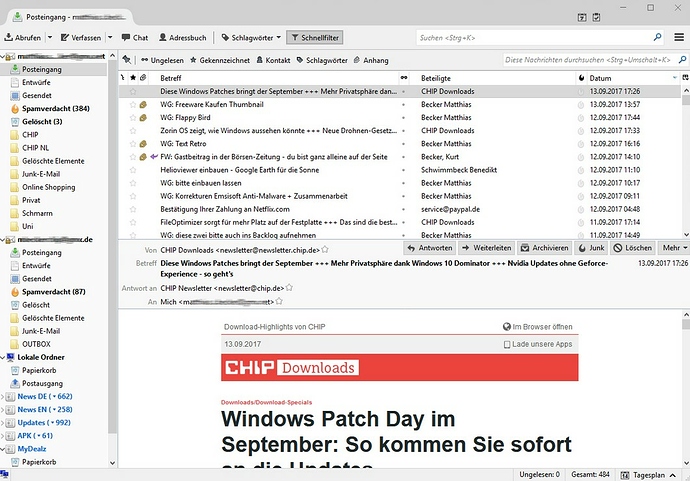690x481 pixels.
Task: Click the thread column header icon
Action: pos(123,78)
